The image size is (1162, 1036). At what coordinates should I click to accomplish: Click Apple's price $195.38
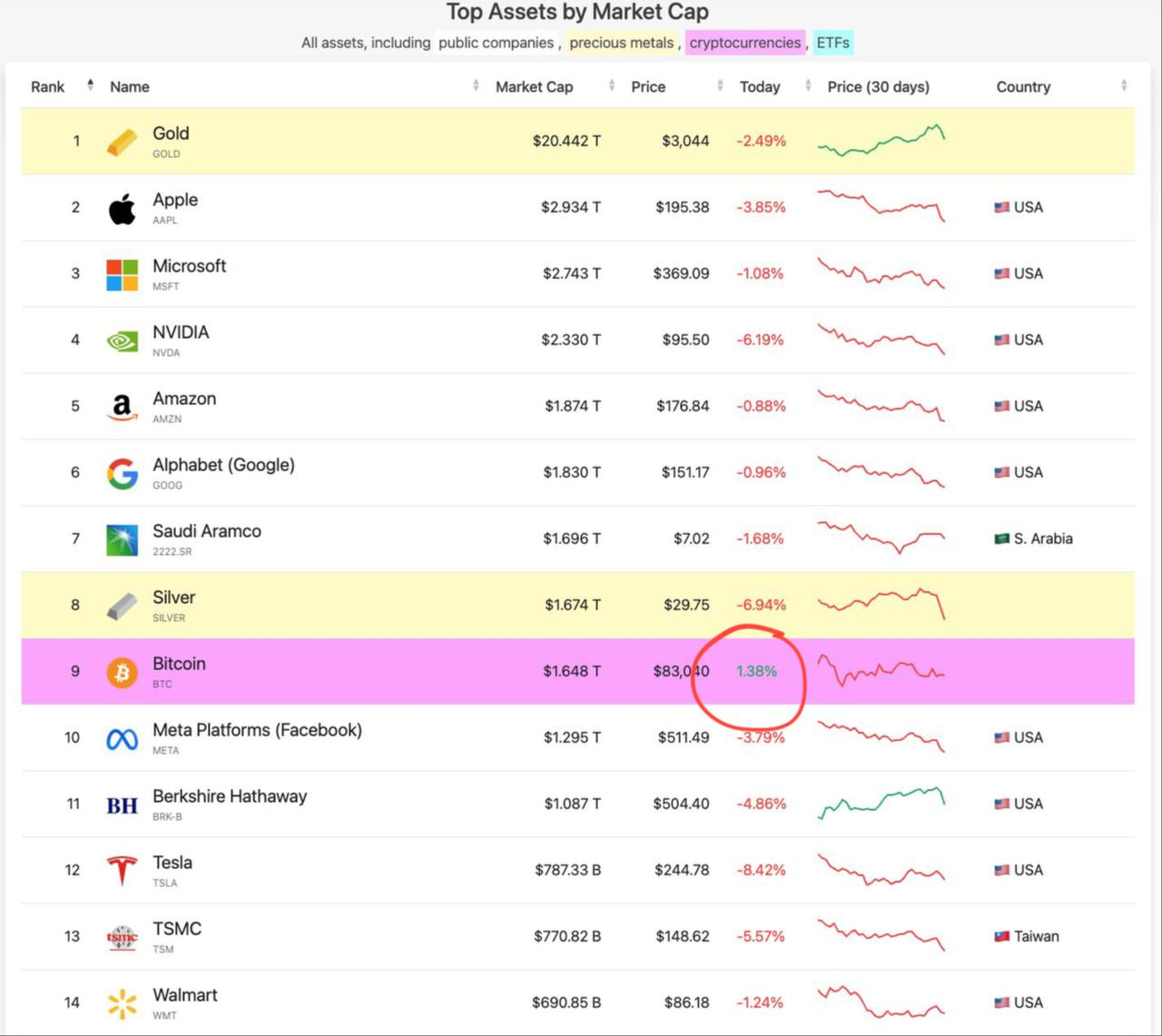pyautogui.click(x=683, y=207)
